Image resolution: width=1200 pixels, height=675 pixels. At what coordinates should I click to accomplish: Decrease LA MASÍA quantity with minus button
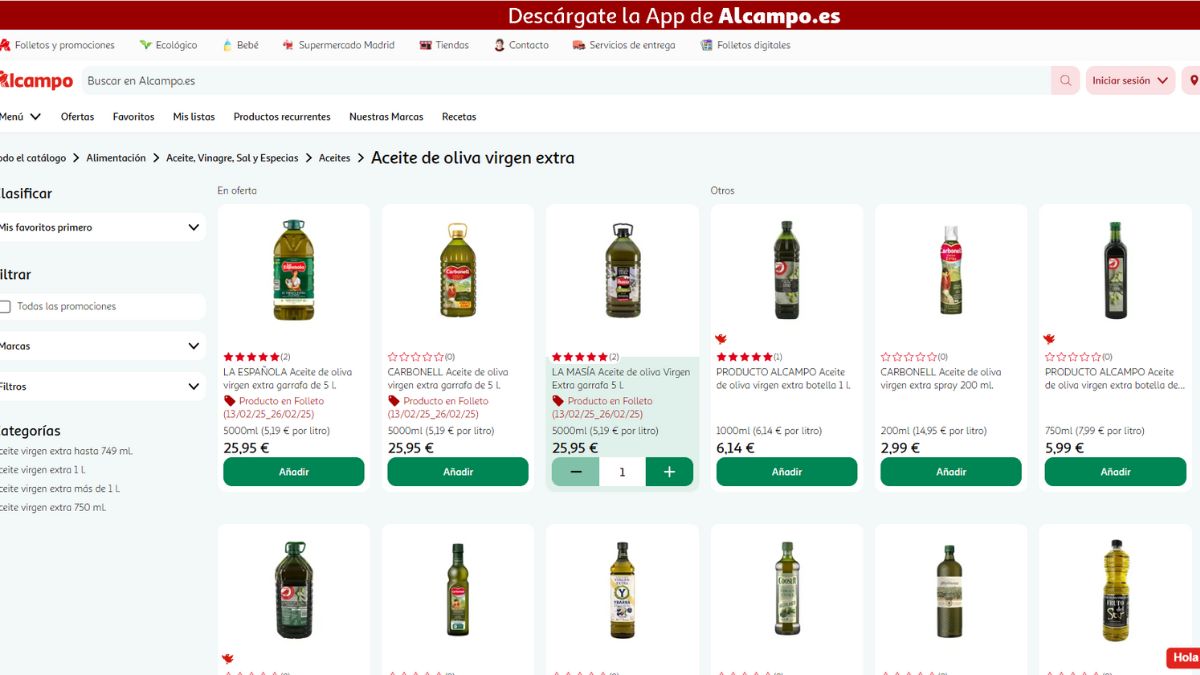tap(576, 472)
